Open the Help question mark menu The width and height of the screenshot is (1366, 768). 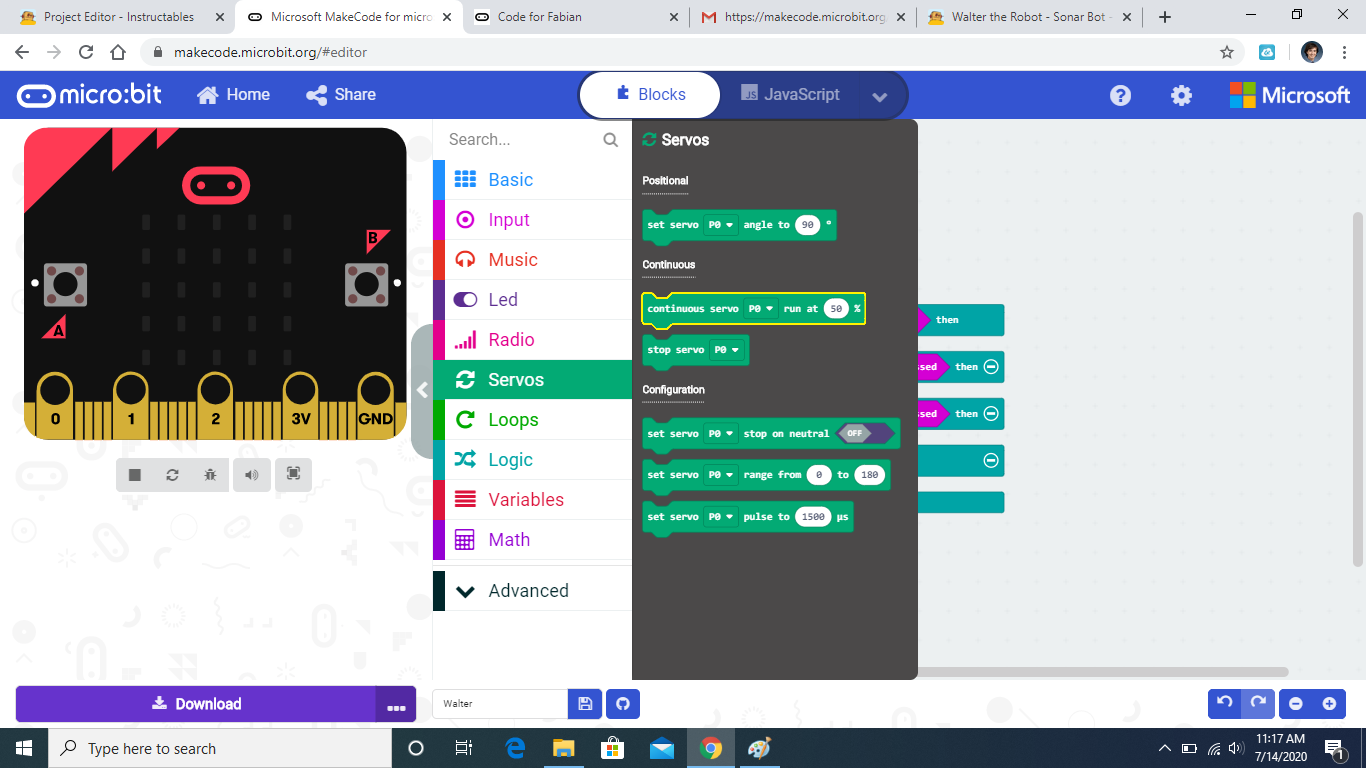tap(1120, 95)
